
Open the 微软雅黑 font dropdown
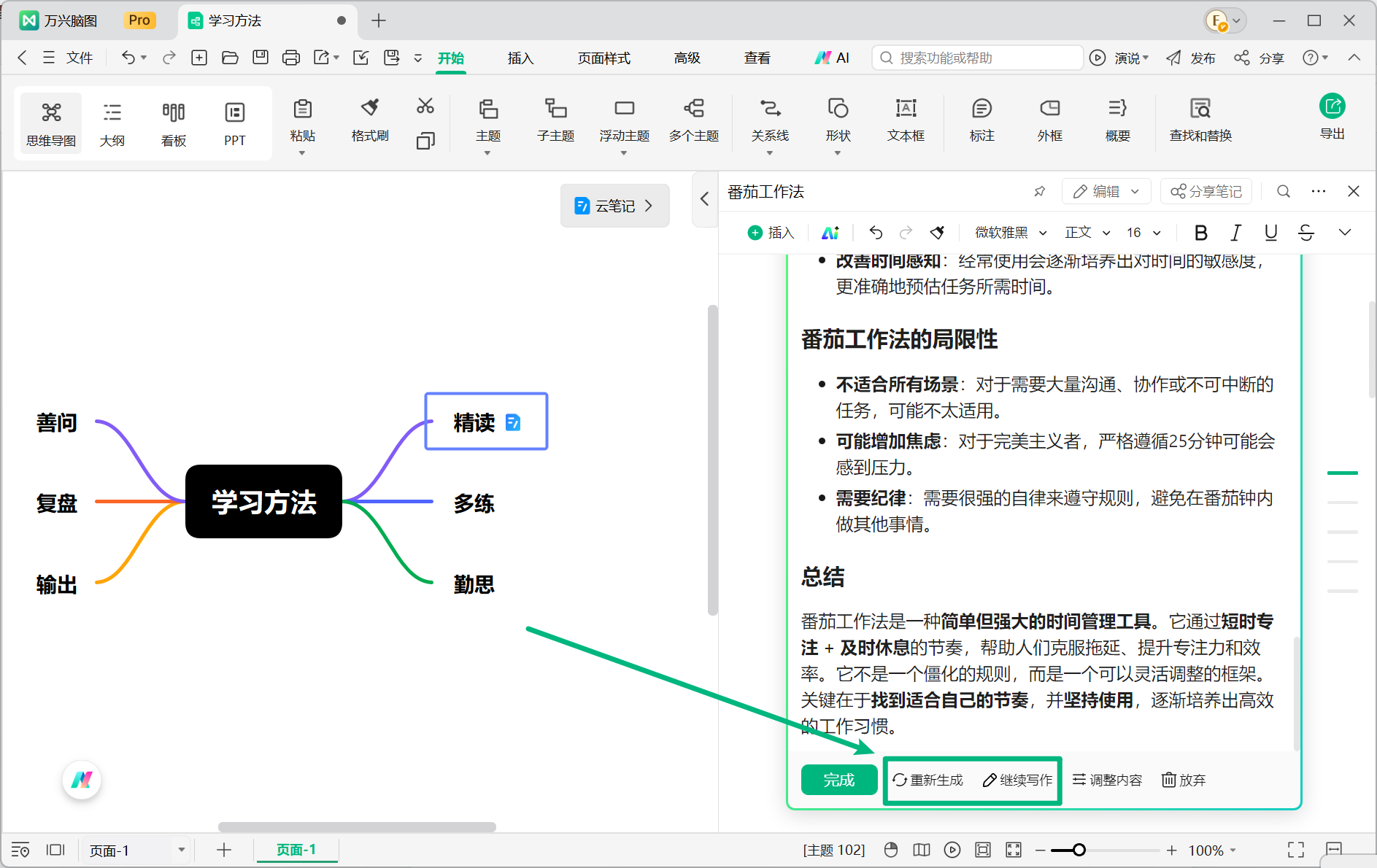tap(1011, 233)
